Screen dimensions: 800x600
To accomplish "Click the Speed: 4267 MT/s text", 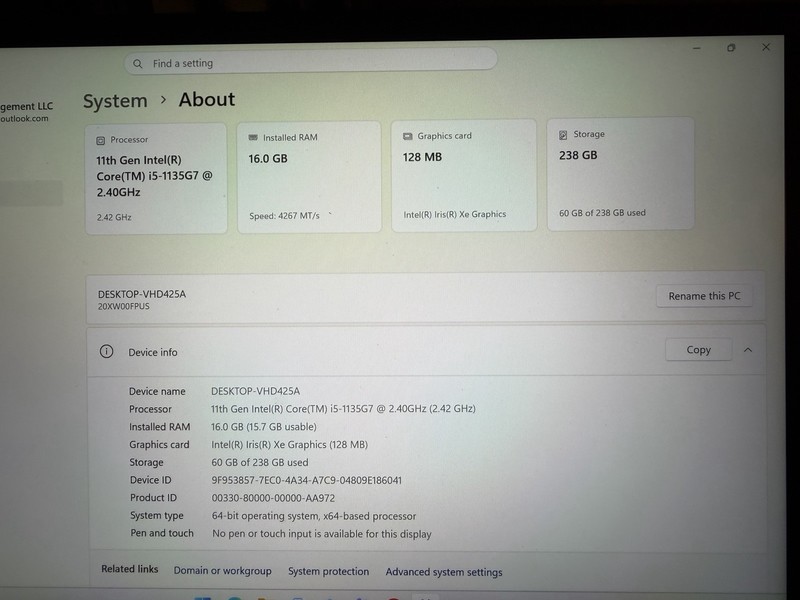I will (284, 216).
